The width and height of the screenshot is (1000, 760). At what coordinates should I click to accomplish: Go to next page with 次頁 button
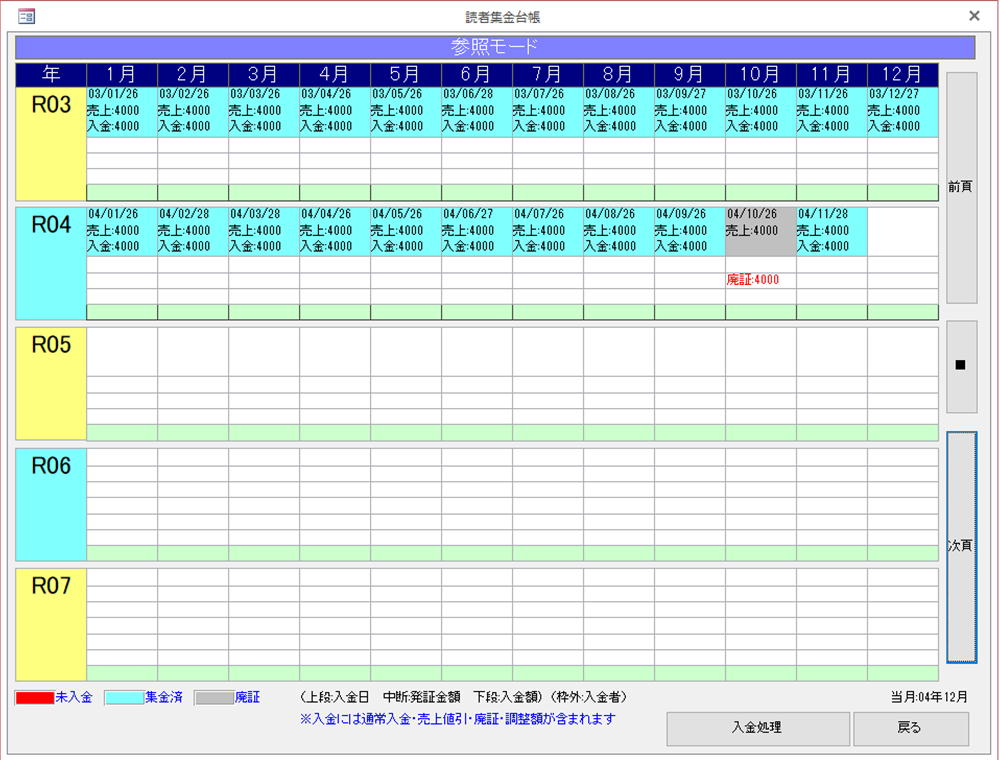coord(961,547)
